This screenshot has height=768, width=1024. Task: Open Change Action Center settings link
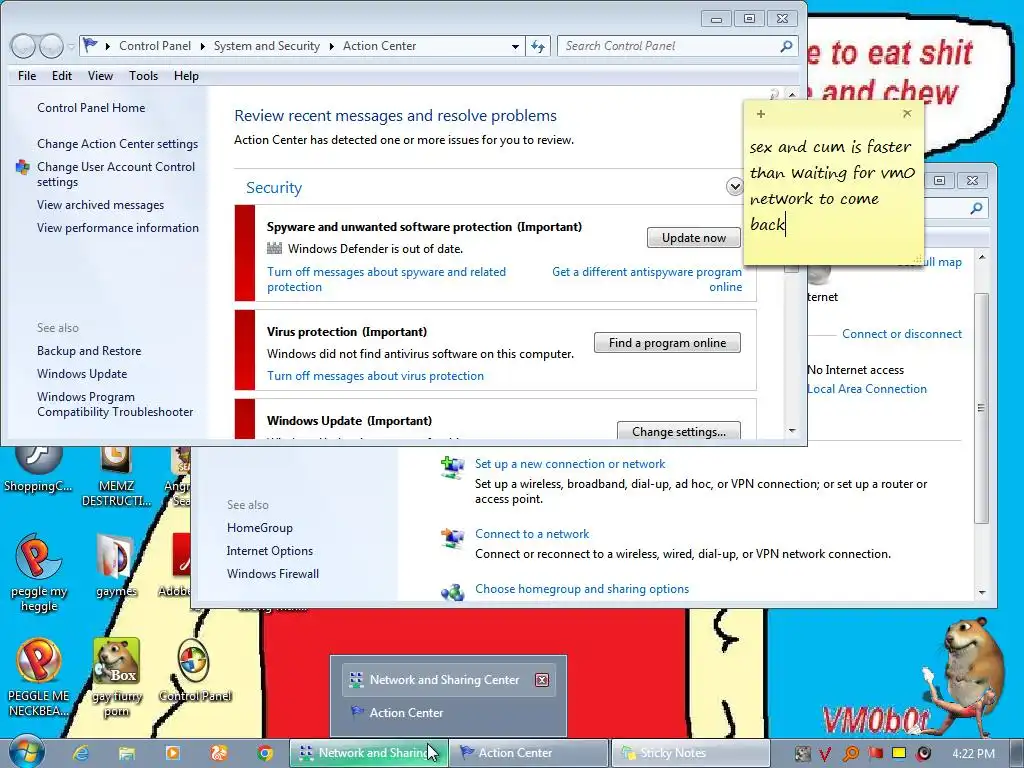[x=118, y=144]
